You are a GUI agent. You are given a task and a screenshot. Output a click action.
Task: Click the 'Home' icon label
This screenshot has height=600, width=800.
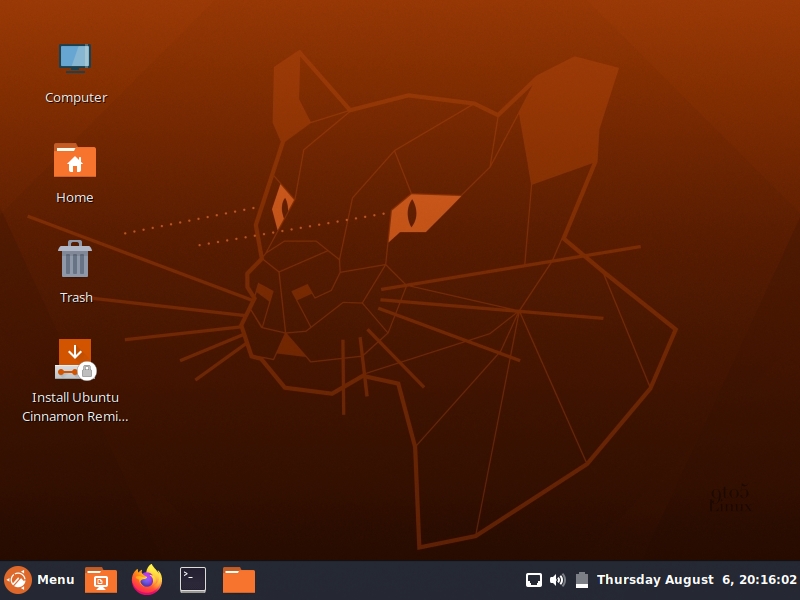[75, 198]
